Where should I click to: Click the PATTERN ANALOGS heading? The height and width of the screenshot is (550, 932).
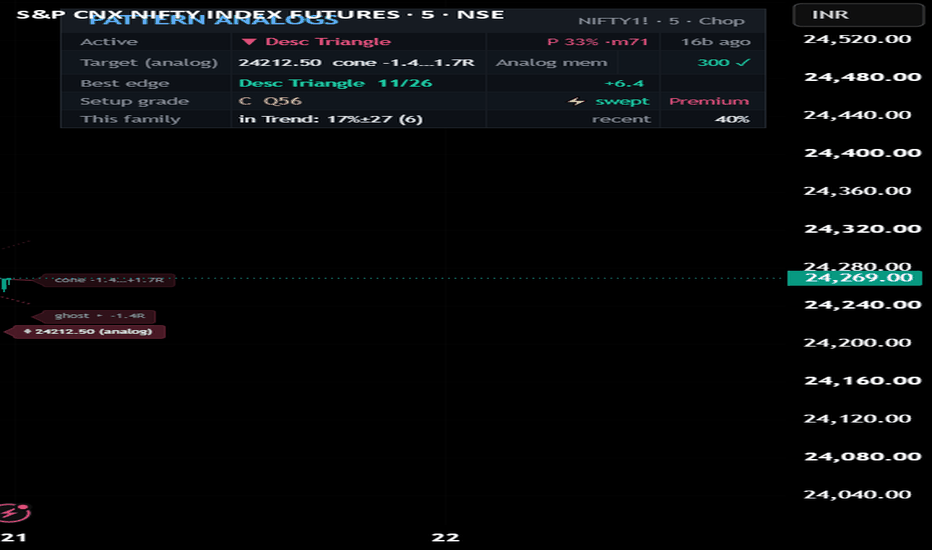[x=213, y=20]
